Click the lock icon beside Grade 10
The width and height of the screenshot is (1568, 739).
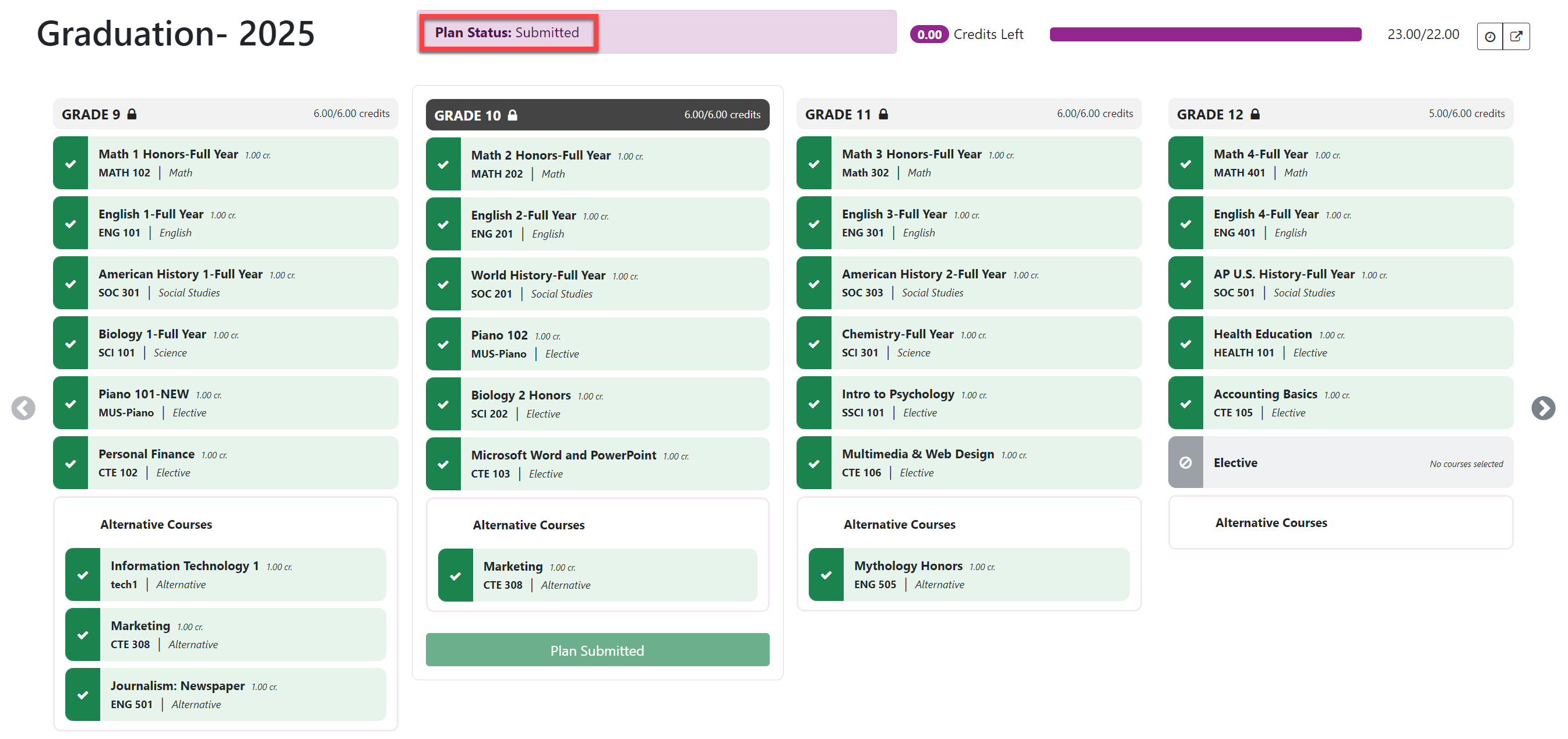(513, 115)
